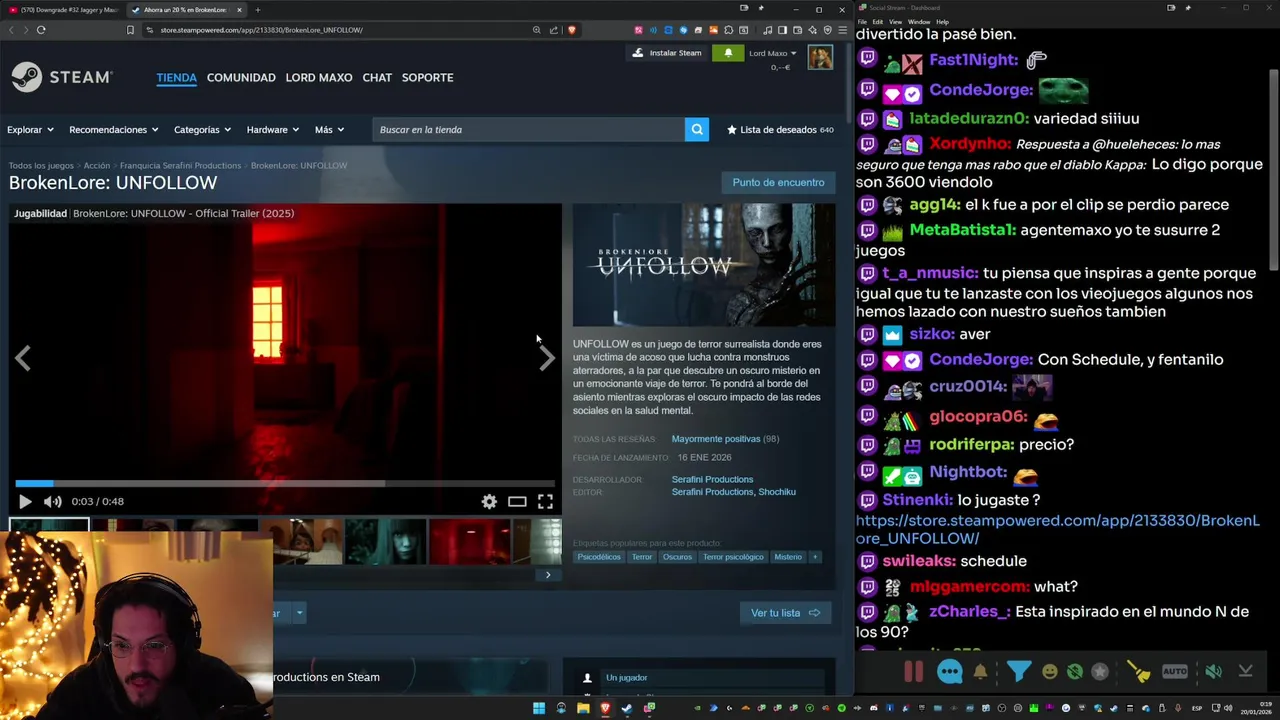Click the browser address bar URL

pyautogui.click(x=261, y=30)
